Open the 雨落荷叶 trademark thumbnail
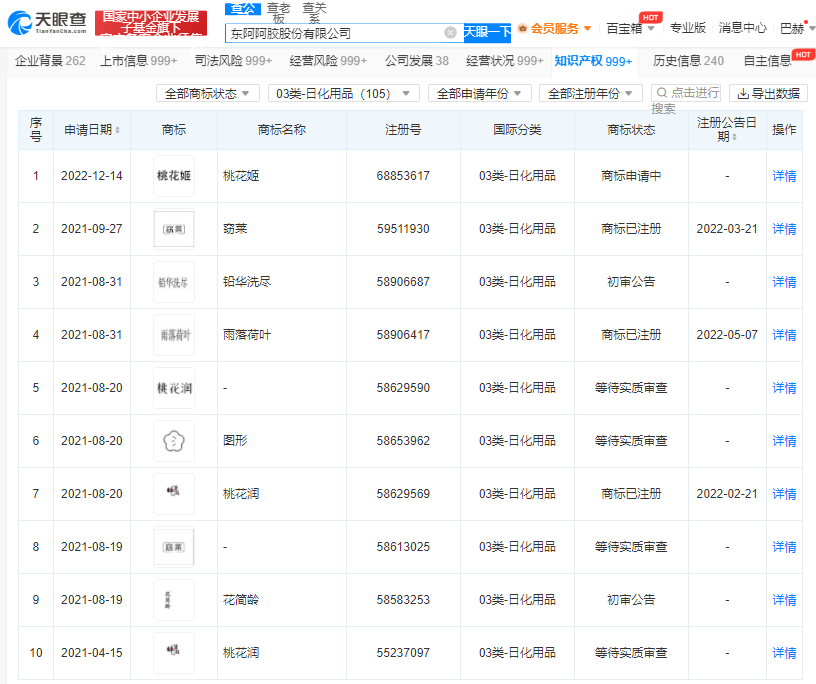816x684 pixels. [x=174, y=335]
